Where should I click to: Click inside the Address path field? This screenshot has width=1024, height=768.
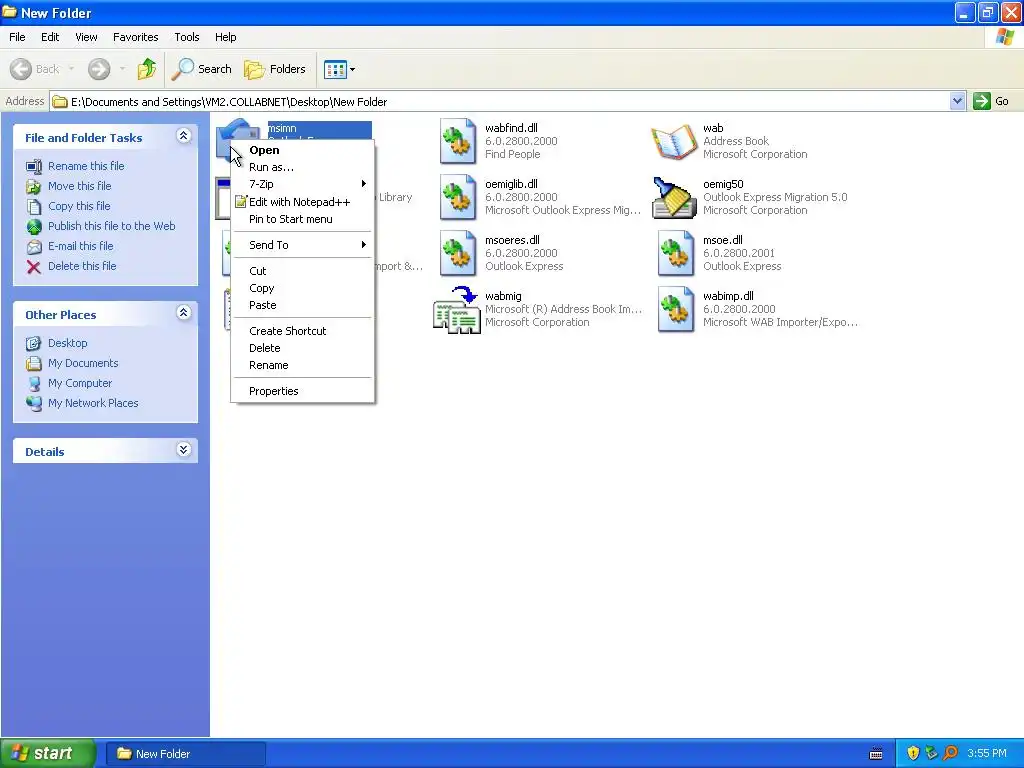pyautogui.click(x=500, y=101)
